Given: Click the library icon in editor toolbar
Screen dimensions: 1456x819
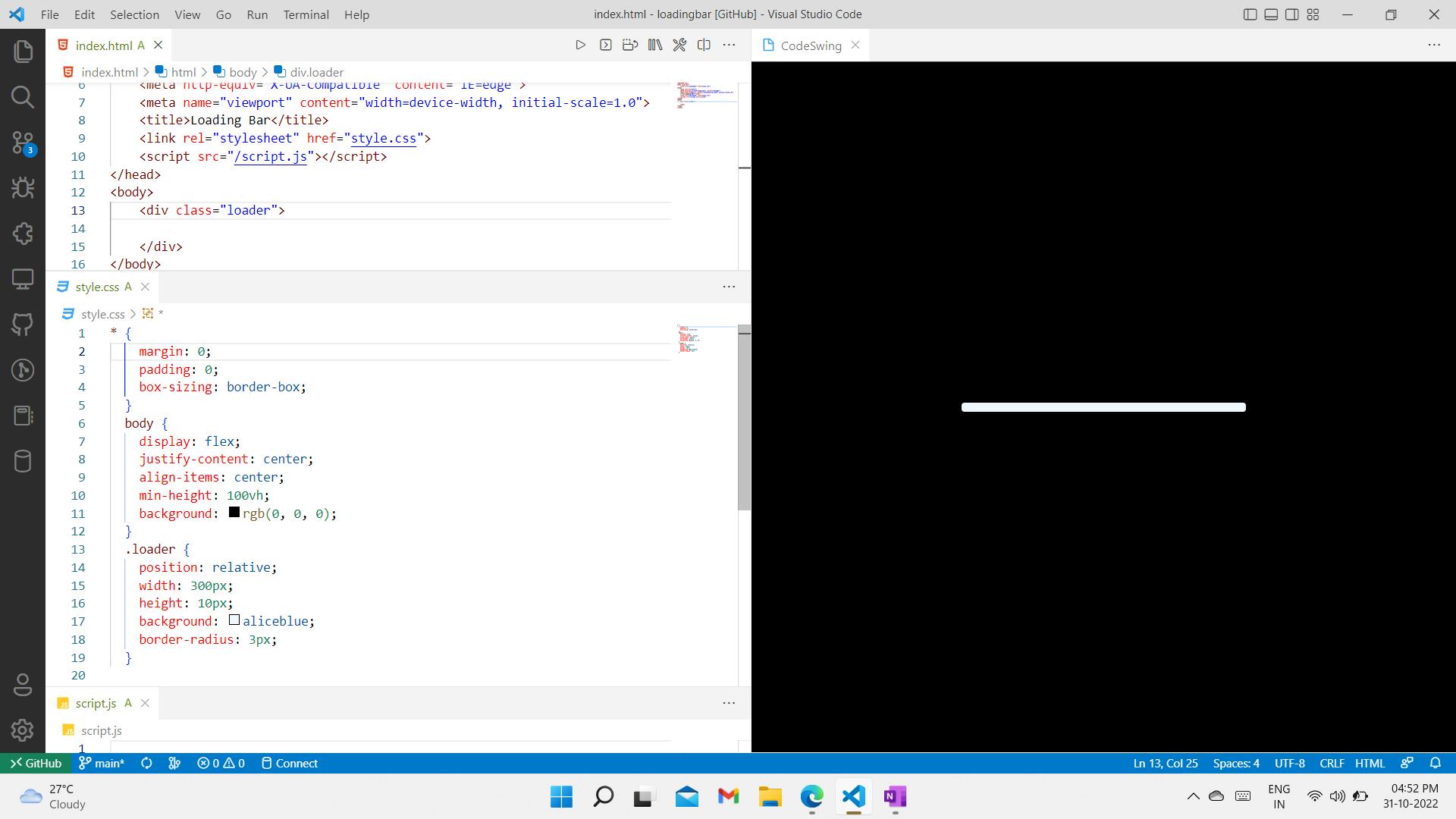Looking at the screenshot, I should click(x=655, y=45).
